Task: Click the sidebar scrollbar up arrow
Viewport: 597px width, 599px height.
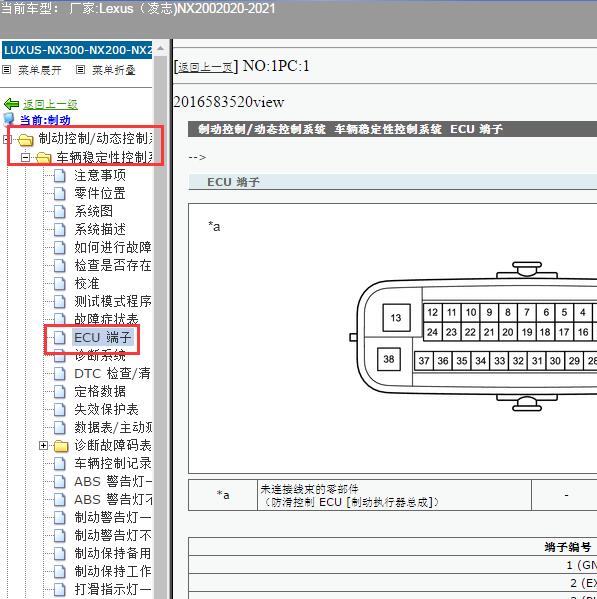Action: [x=160, y=49]
